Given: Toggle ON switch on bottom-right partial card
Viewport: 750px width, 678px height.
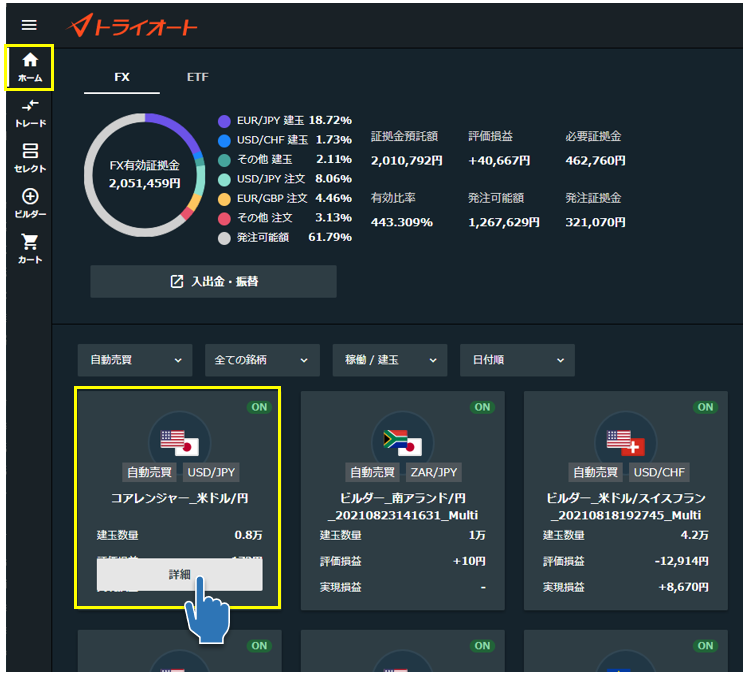Looking at the screenshot, I should 705,645.
